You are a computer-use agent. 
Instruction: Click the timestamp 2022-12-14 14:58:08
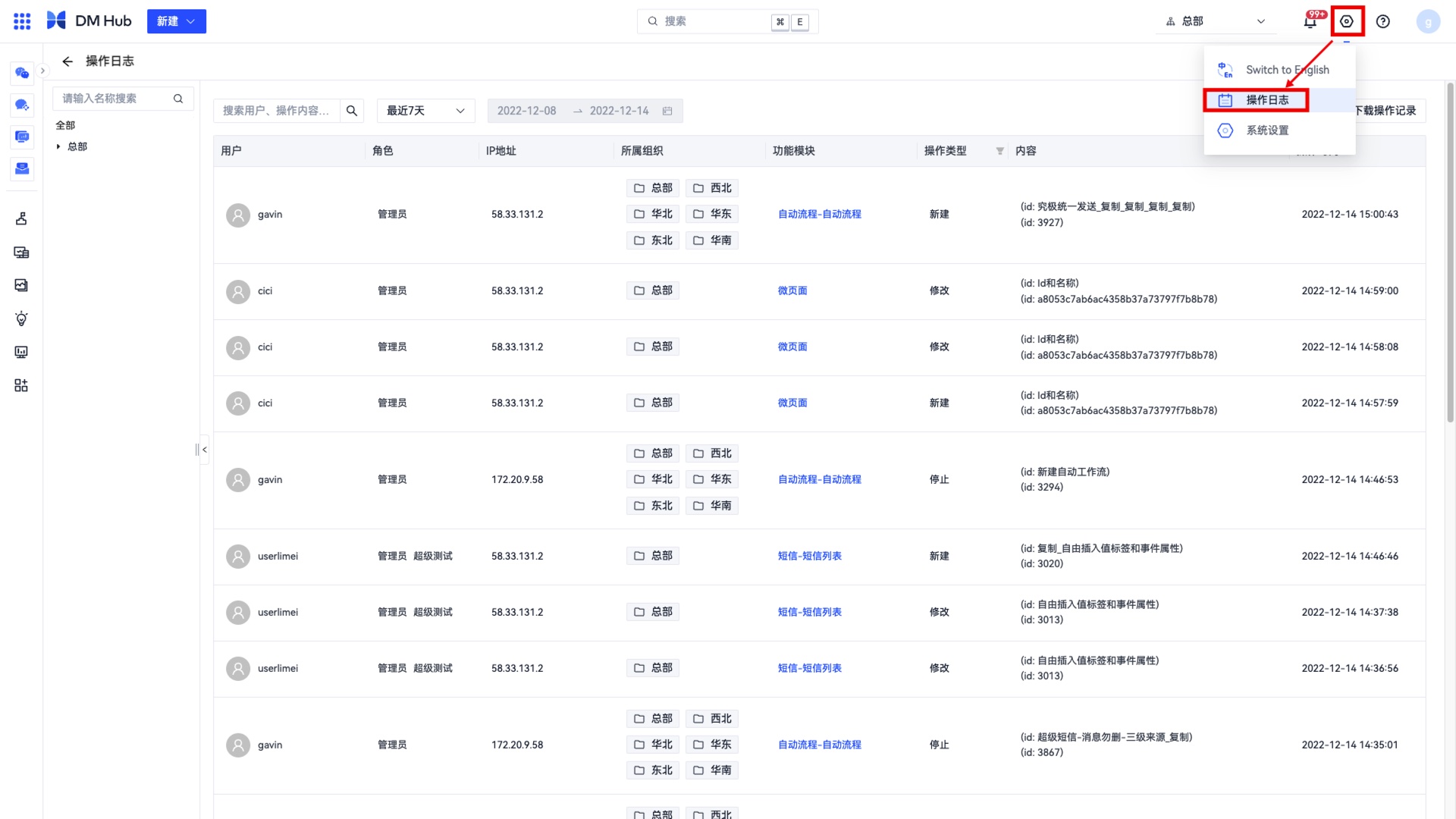[x=1350, y=347]
